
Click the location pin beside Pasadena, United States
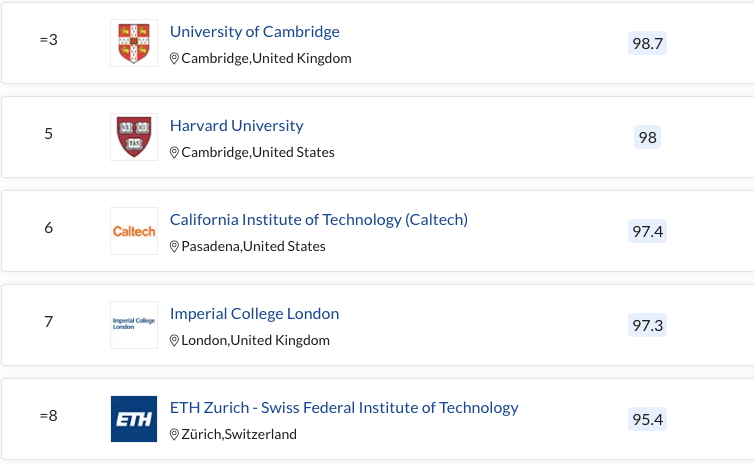pos(174,246)
